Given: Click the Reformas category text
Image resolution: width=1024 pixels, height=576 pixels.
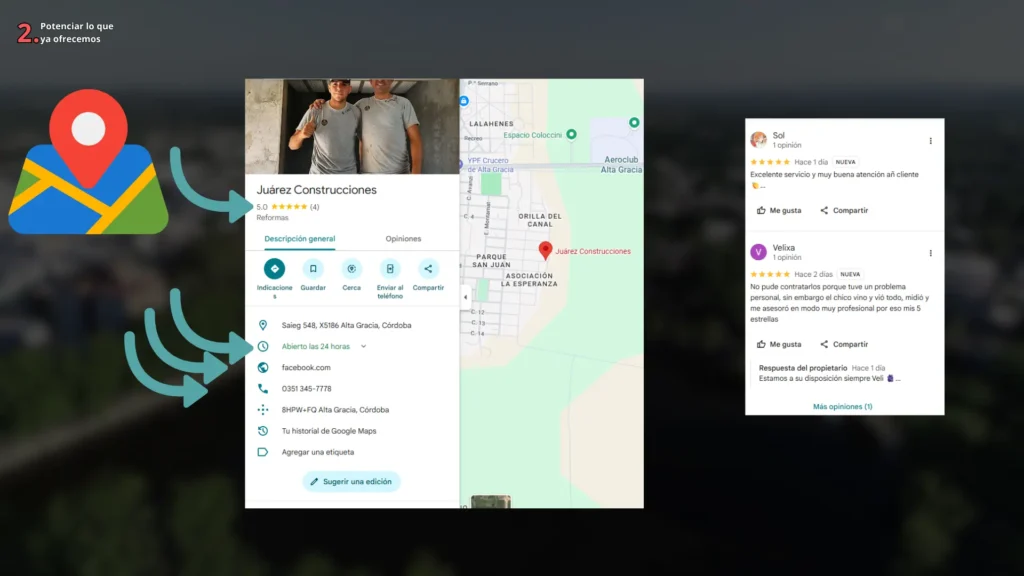Looking at the screenshot, I should [272, 217].
